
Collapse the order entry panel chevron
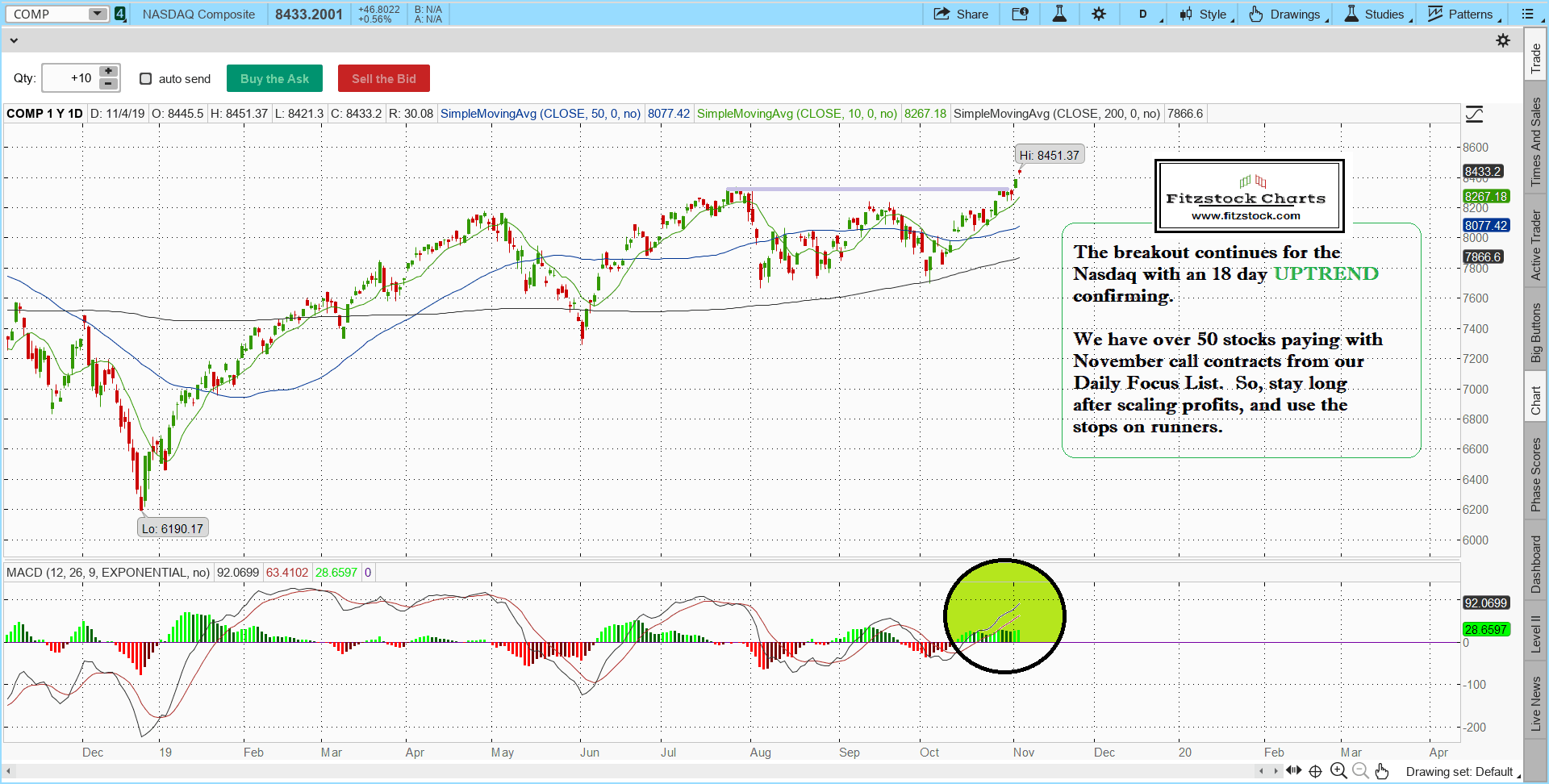click(x=14, y=40)
